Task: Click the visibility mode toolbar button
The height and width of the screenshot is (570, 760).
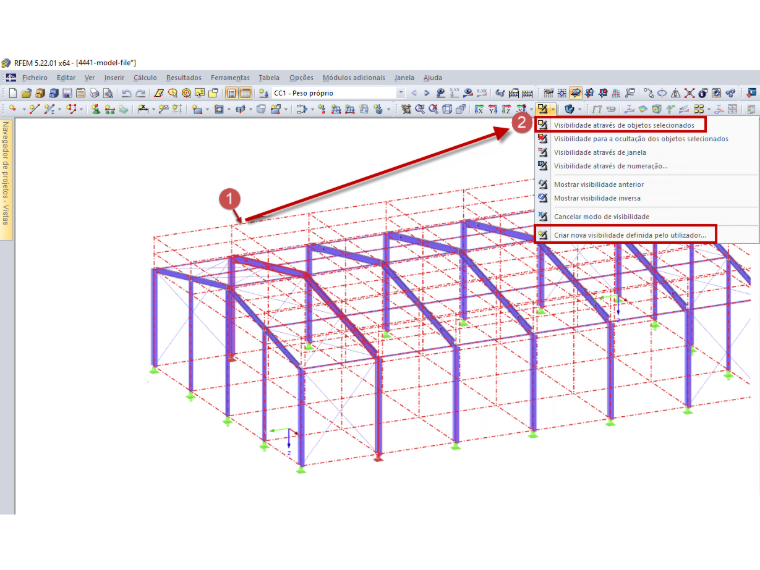Action: 542,109
